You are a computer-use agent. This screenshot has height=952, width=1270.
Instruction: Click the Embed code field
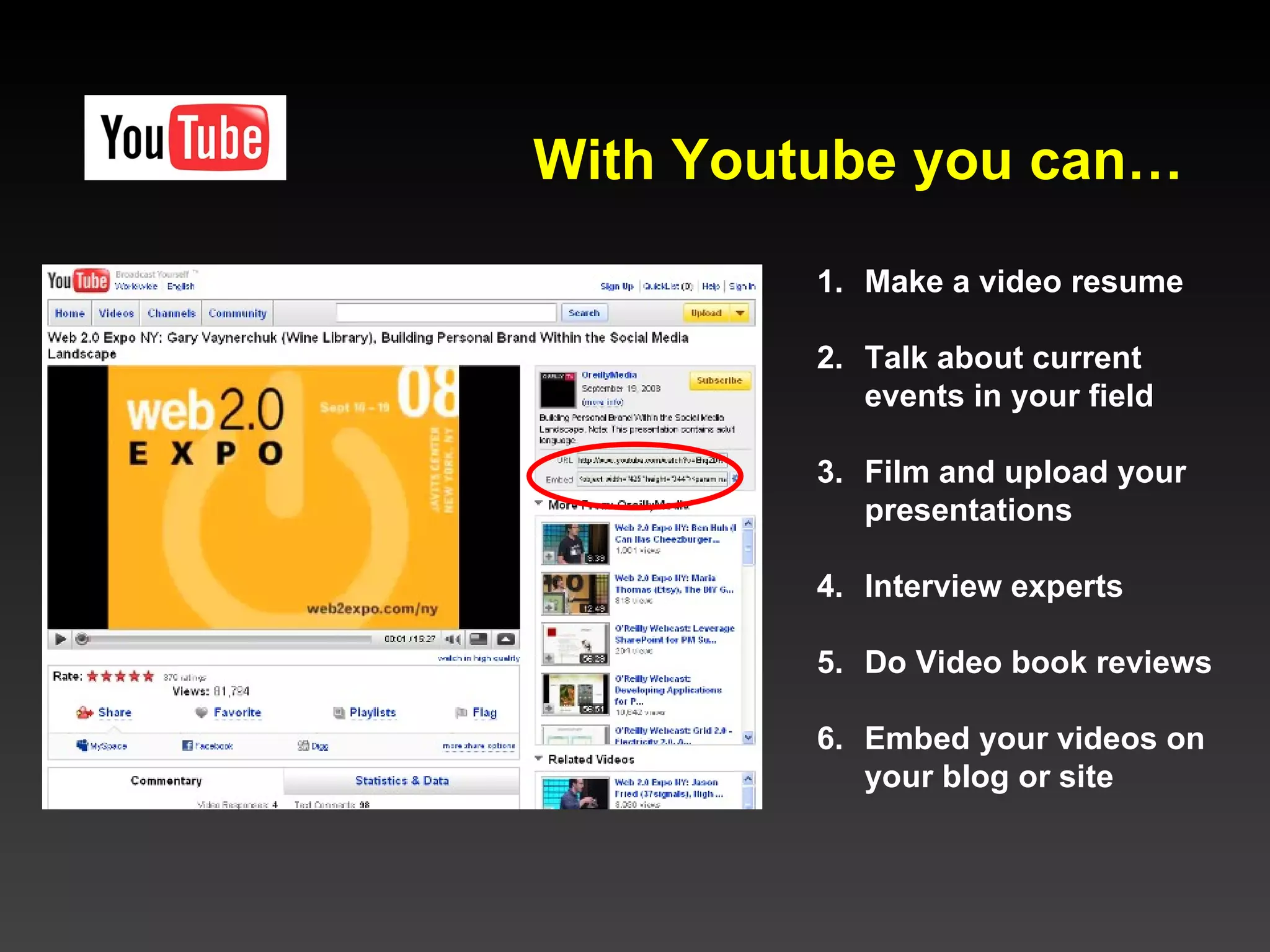(653, 479)
